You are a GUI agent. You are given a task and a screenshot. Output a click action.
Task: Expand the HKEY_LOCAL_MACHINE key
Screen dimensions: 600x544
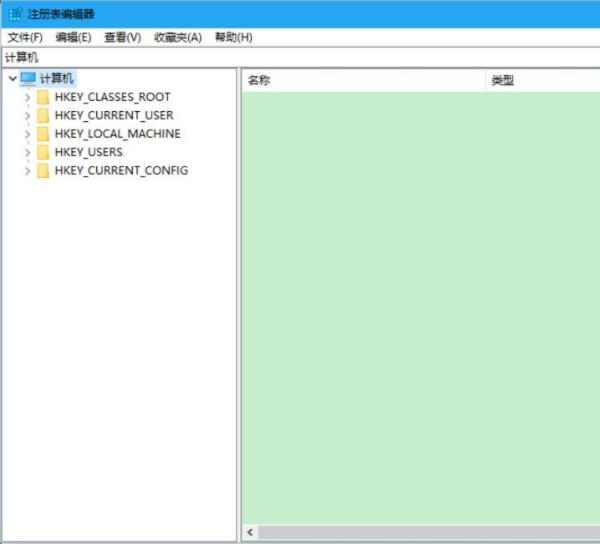click(27, 134)
